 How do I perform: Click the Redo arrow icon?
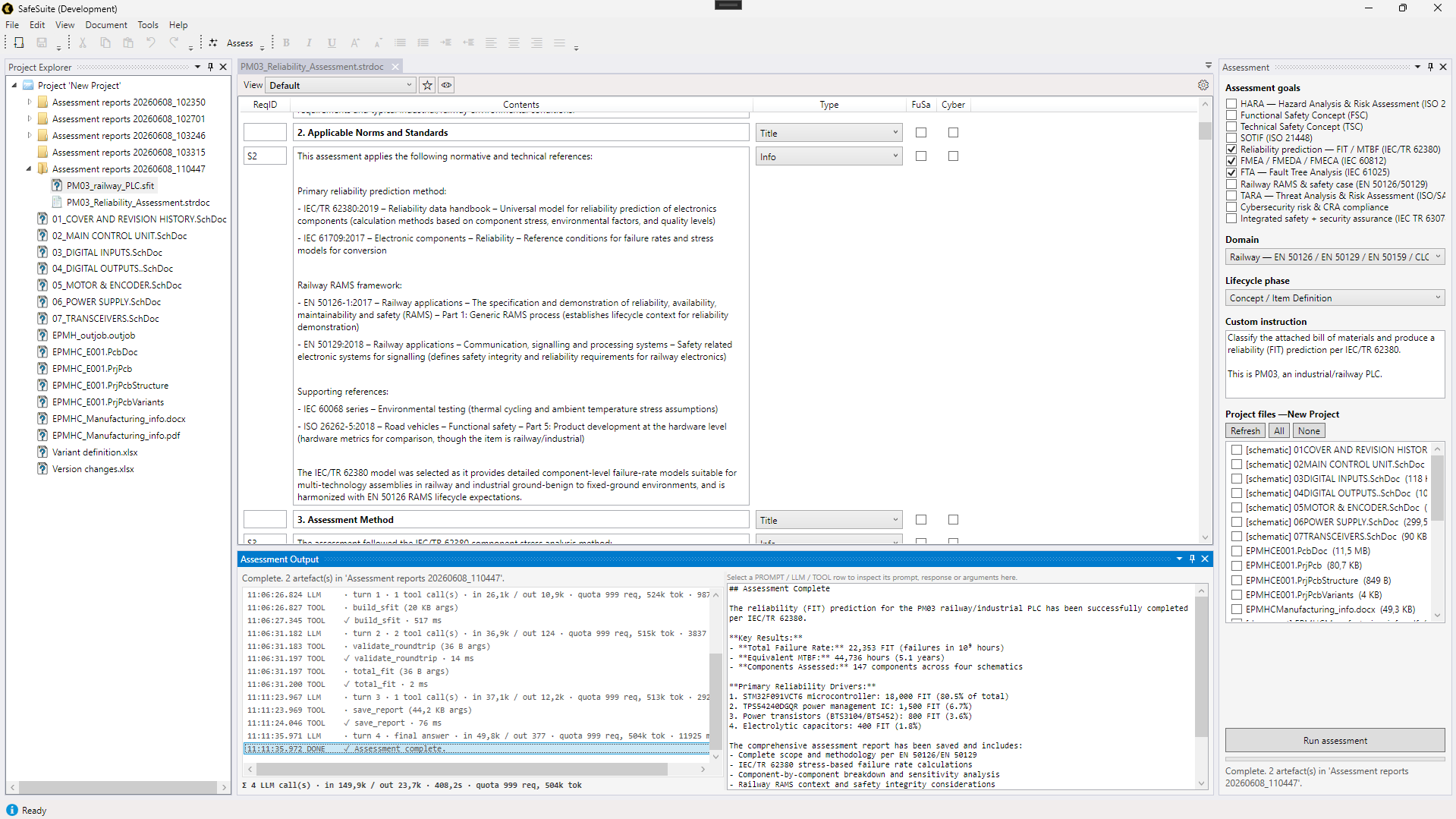point(174,43)
